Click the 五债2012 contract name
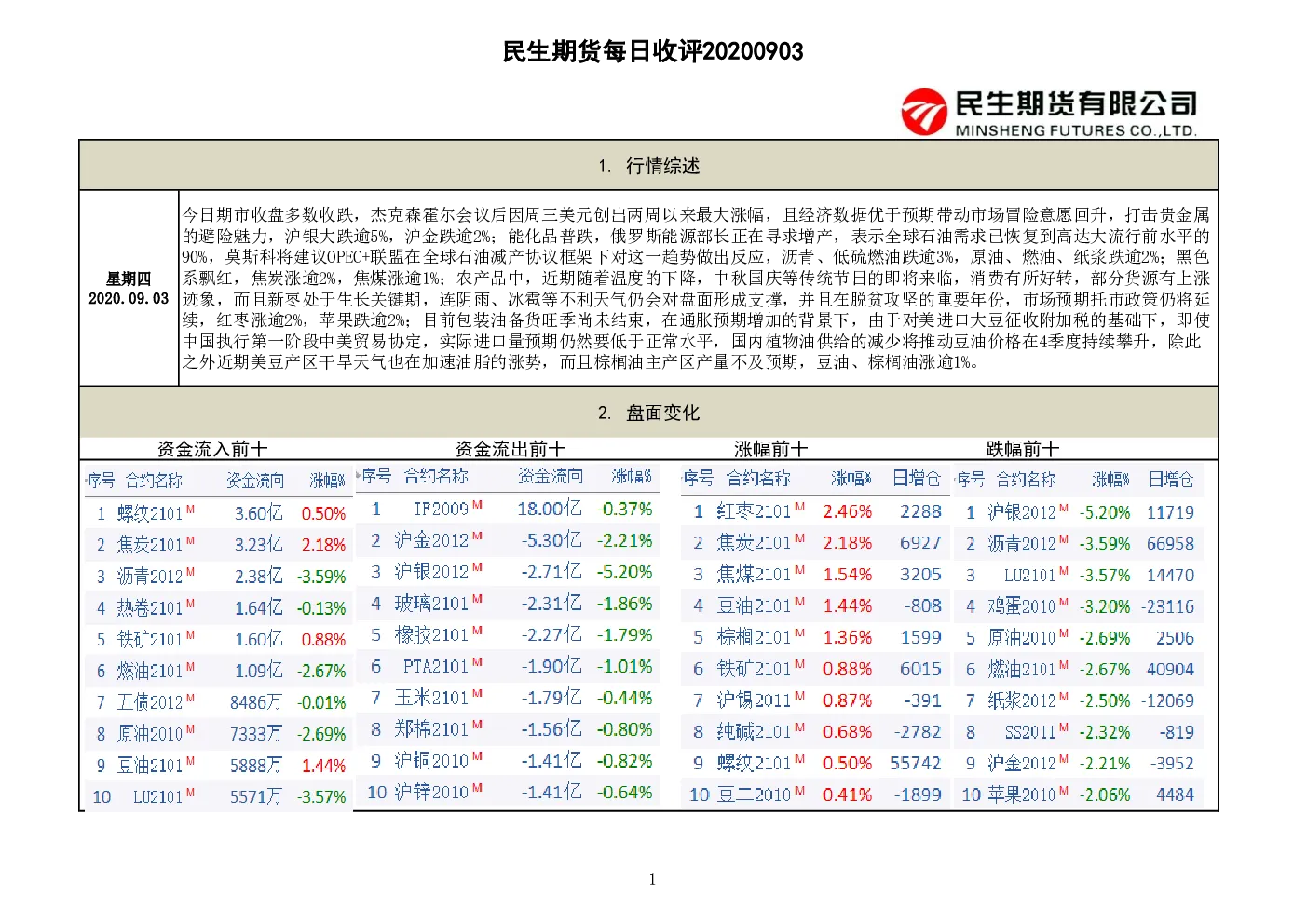1307x924 pixels. pos(150,702)
